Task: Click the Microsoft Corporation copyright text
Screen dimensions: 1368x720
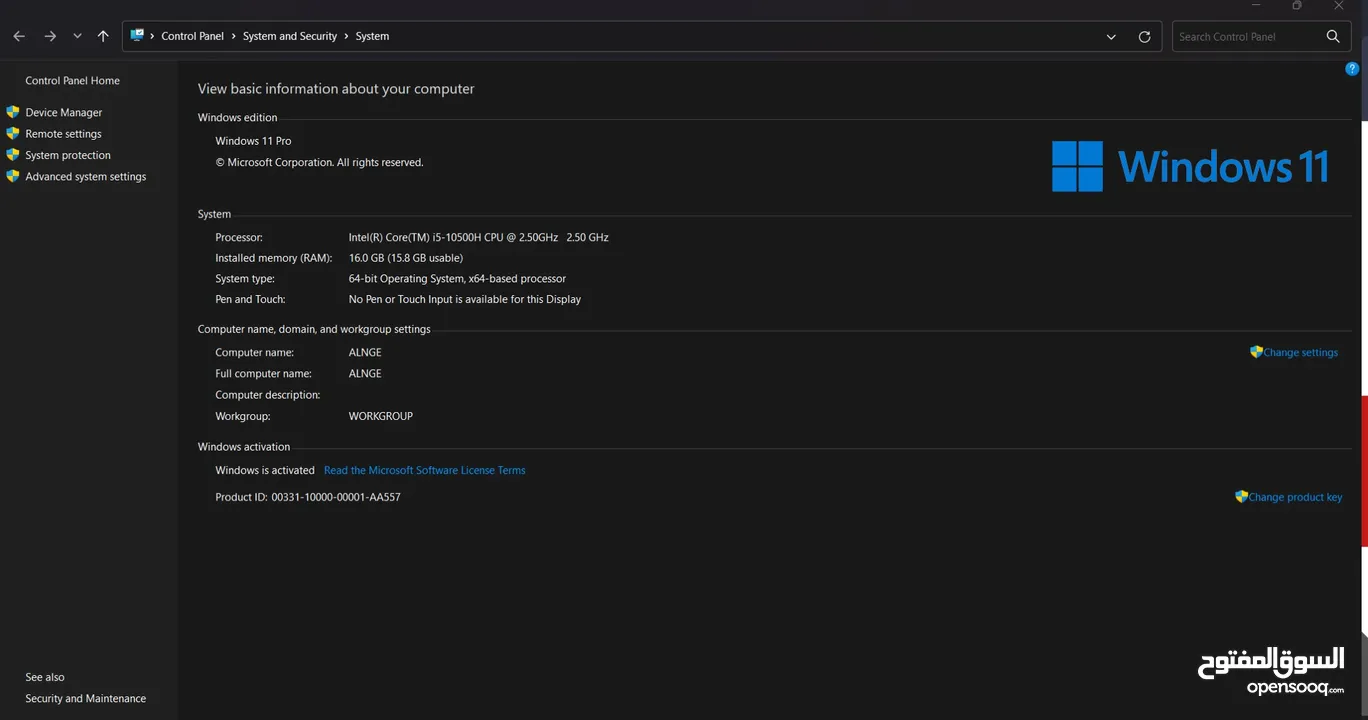Action: pos(319,162)
